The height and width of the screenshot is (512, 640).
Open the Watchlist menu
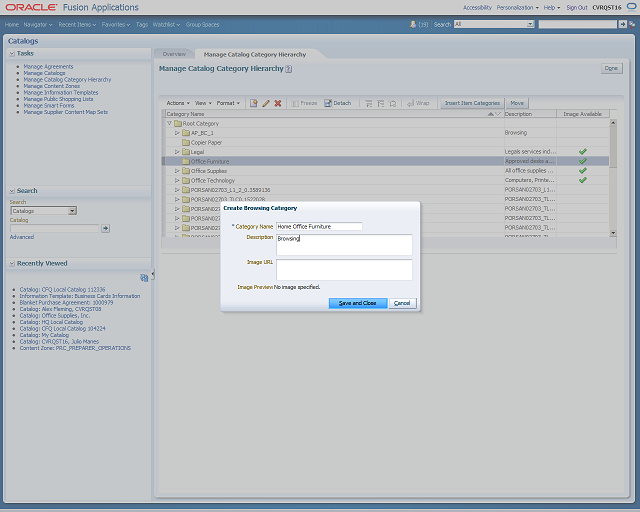pyautogui.click(x=166, y=24)
